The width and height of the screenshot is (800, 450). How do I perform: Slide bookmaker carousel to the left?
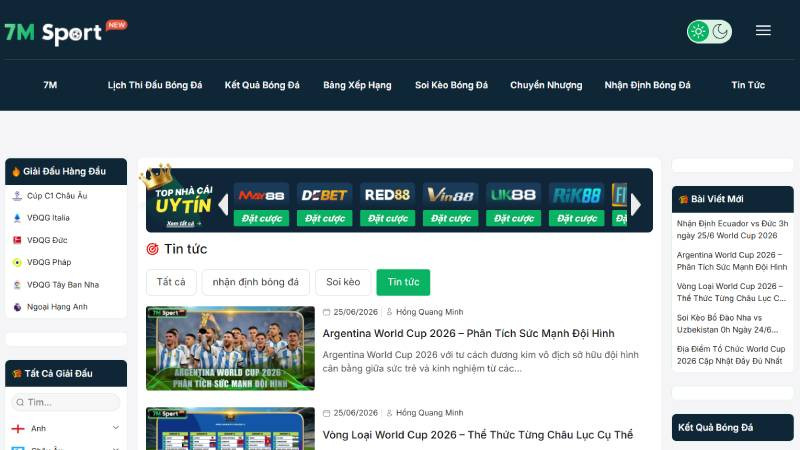coord(223,205)
